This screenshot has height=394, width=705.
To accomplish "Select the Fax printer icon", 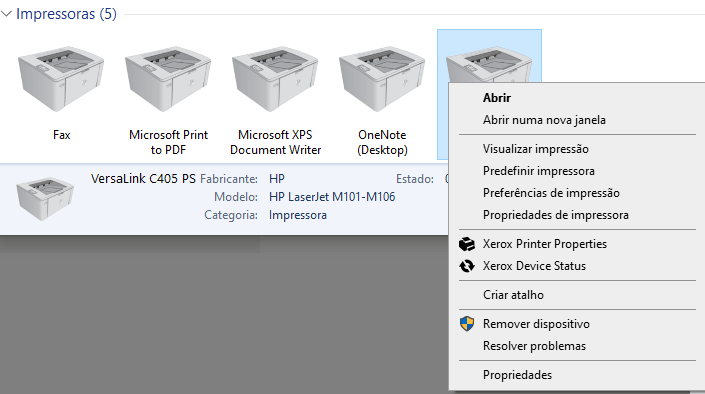I will (61, 79).
